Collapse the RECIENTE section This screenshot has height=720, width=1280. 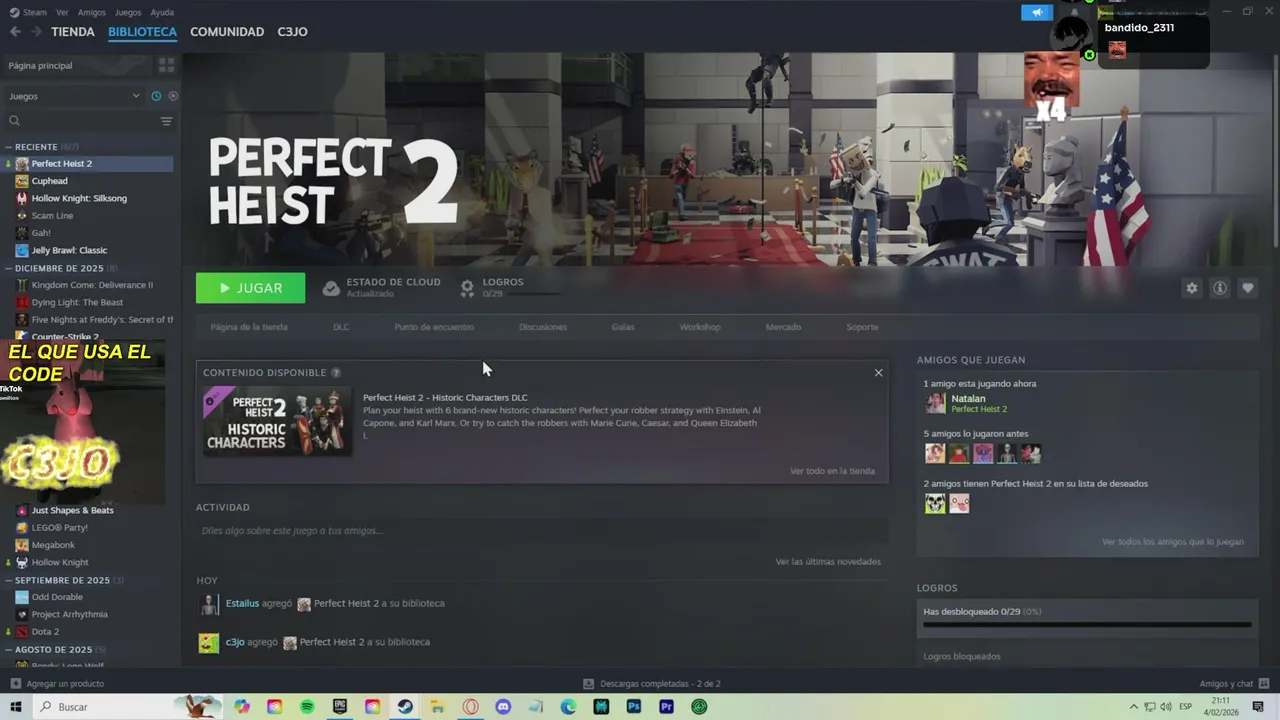point(8,147)
